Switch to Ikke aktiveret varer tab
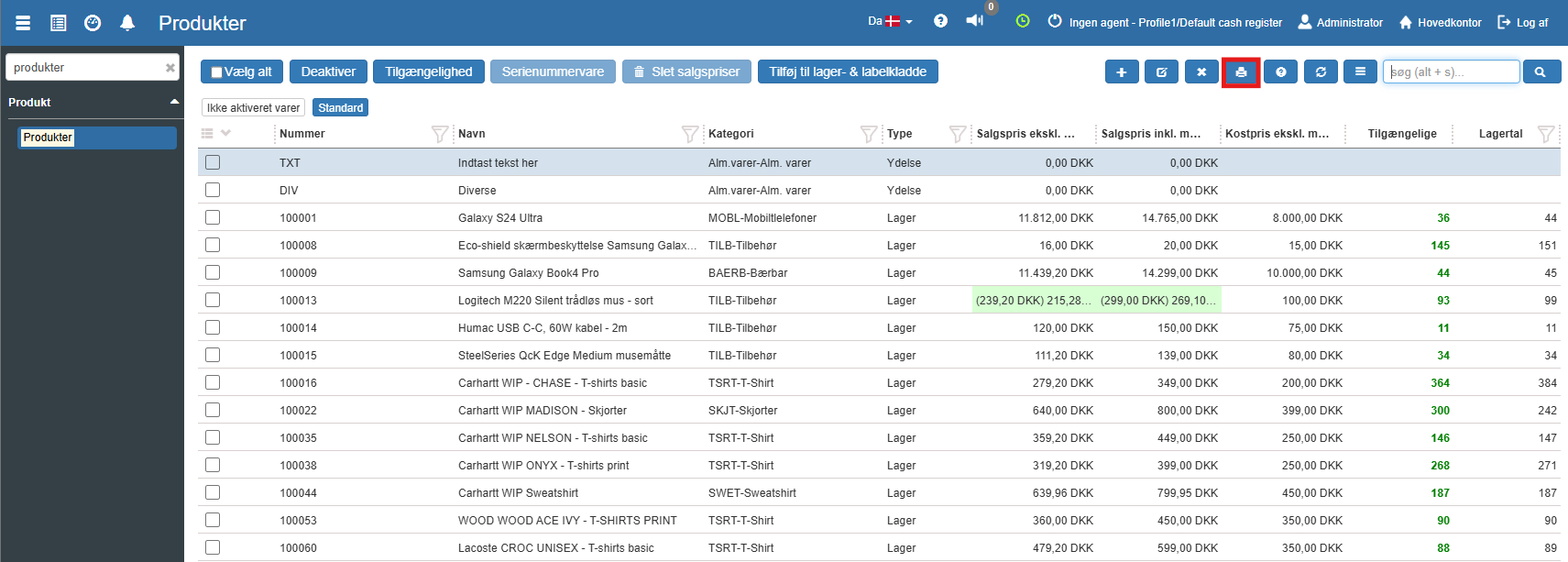The width and height of the screenshot is (1568, 562). [x=253, y=108]
